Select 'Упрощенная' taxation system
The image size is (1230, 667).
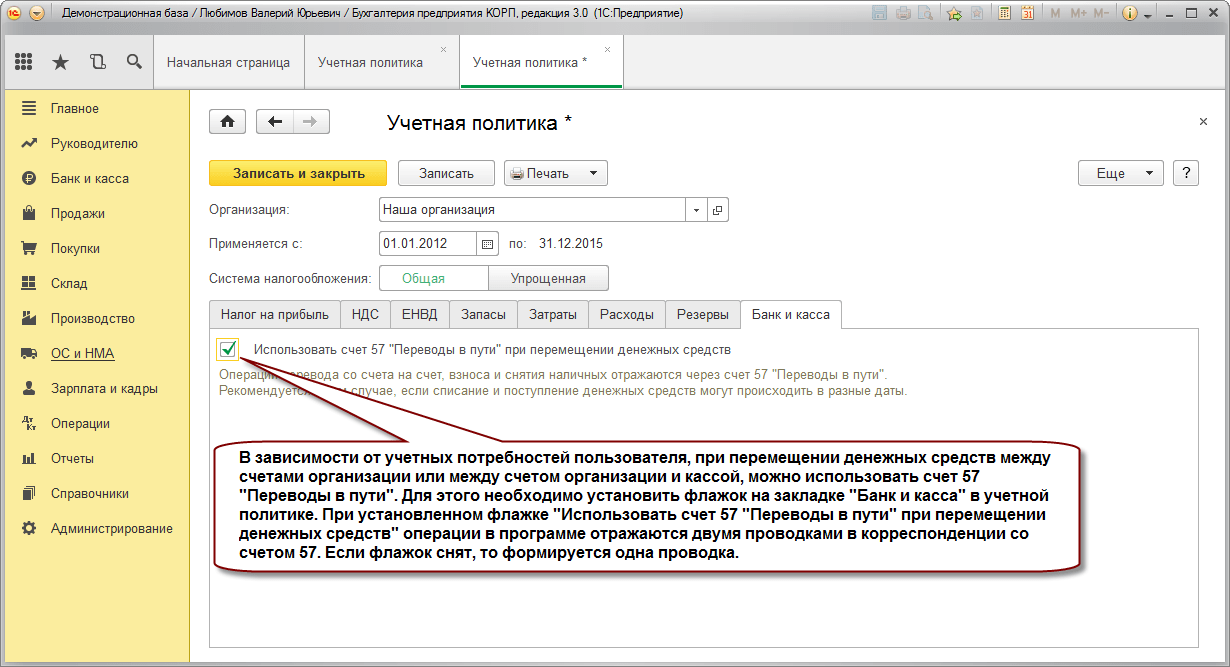tap(548, 278)
